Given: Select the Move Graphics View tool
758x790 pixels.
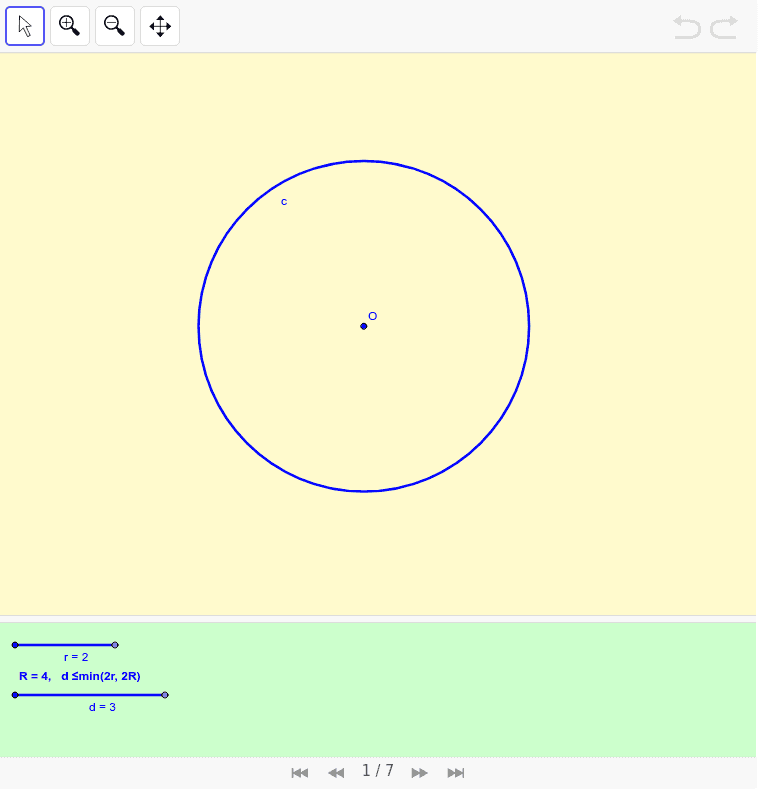Looking at the screenshot, I should (x=160, y=26).
